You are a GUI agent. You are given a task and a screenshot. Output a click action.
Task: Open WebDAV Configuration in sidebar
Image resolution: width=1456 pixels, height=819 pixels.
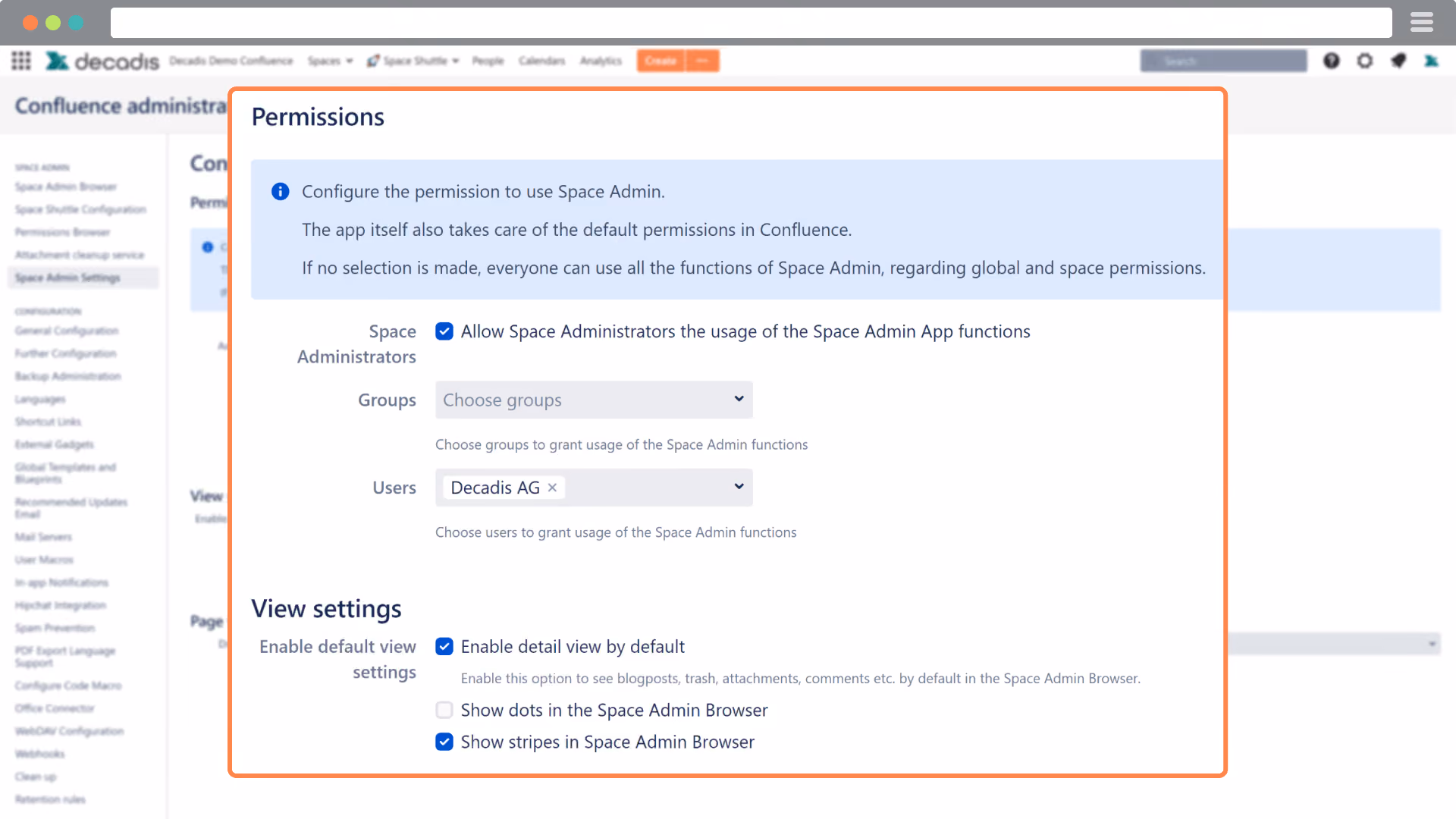click(x=69, y=731)
